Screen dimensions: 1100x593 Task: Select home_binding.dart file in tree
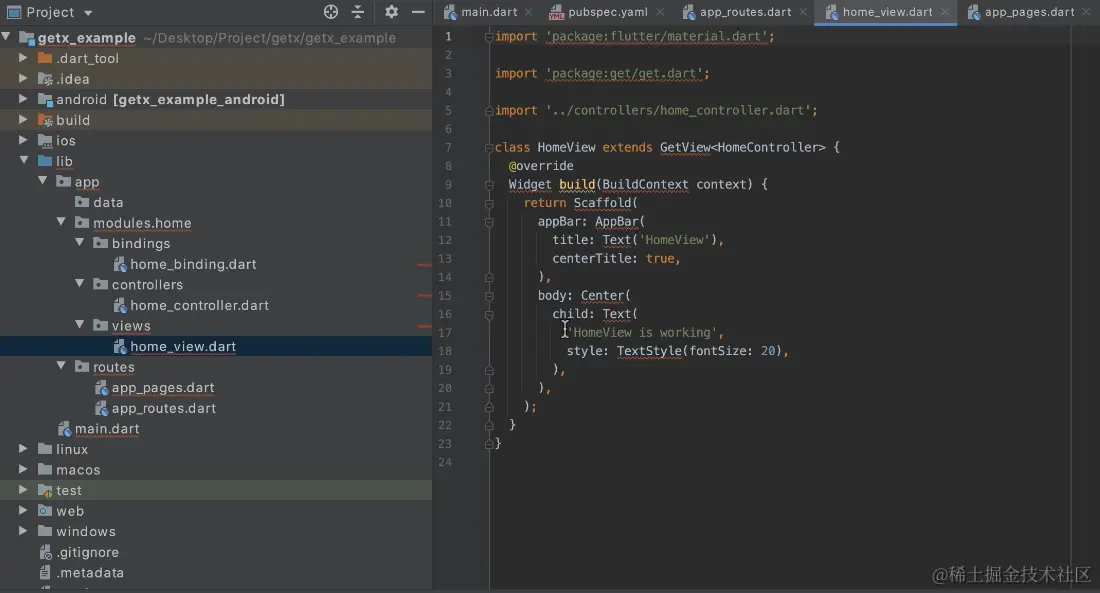(x=193, y=265)
